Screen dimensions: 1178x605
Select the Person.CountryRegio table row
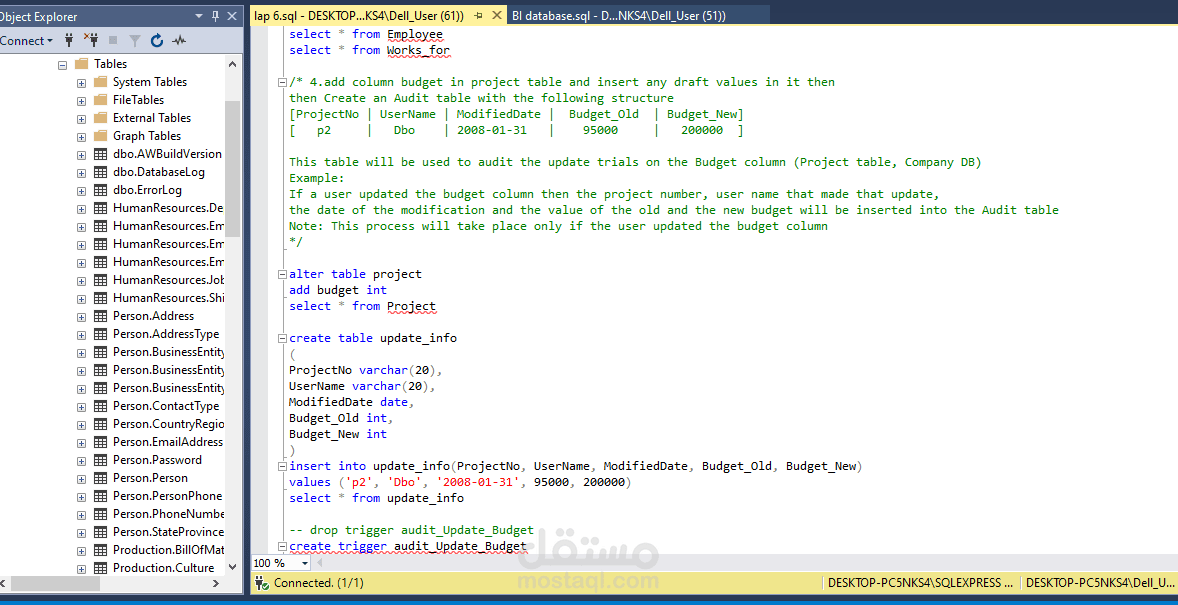click(x=168, y=424)
